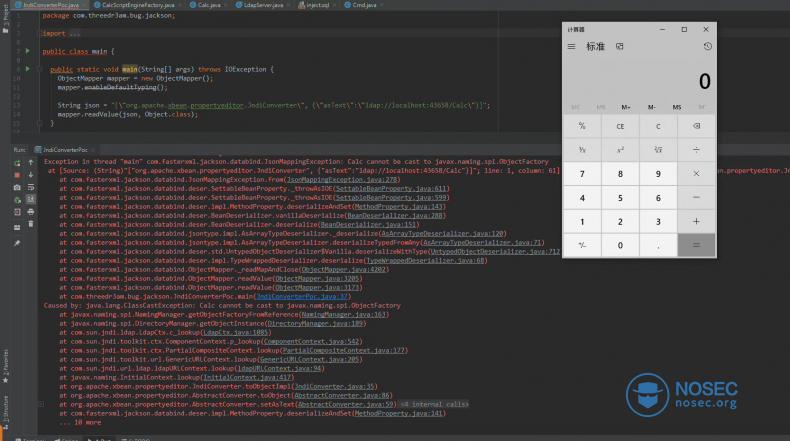Switch to LdapServer.java editor tab
The height and width of the screenshot is (441, 790).
[262, 5]
